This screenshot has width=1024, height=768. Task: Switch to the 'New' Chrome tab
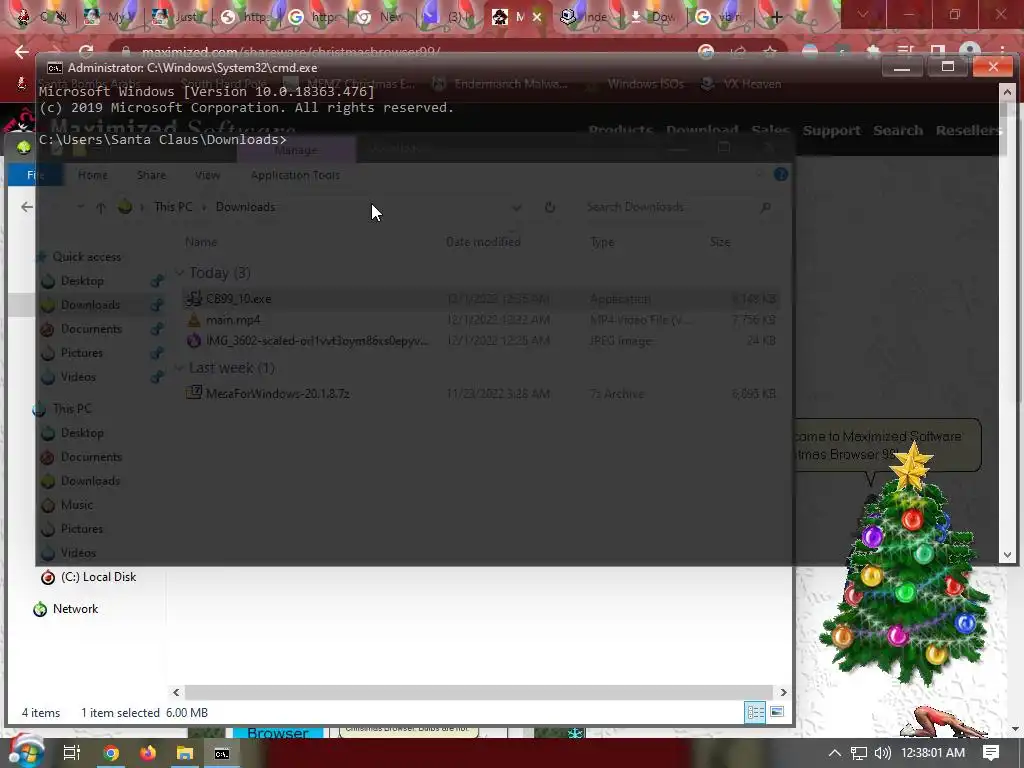point(379,17)
